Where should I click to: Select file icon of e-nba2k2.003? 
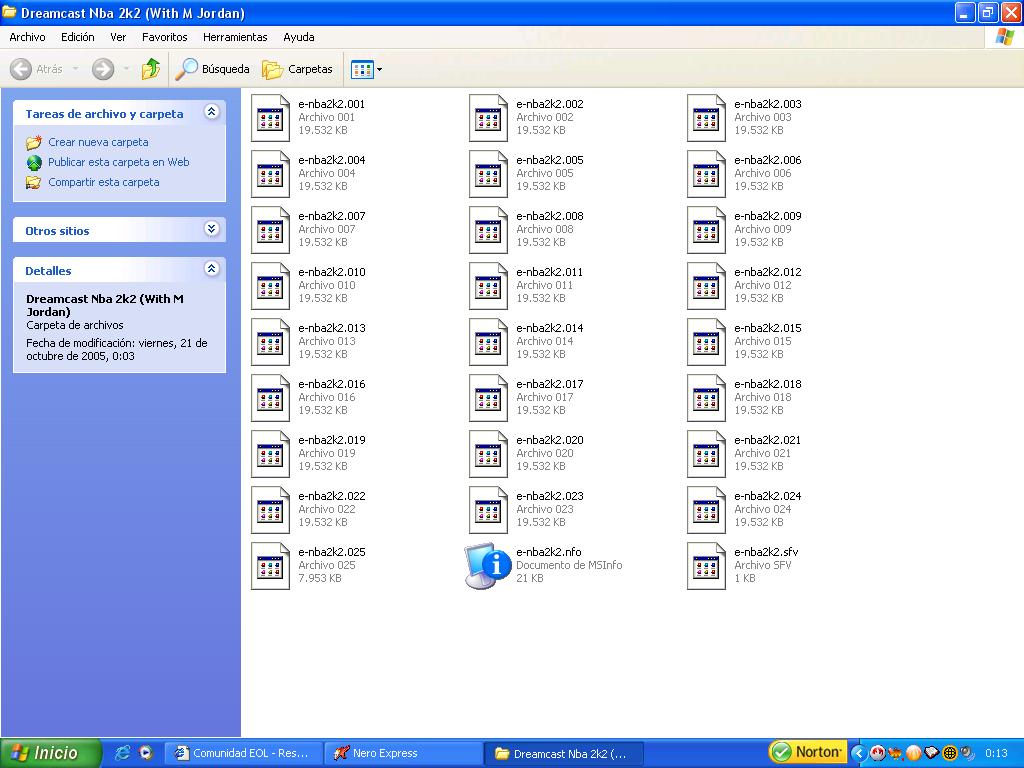[707, 118]
